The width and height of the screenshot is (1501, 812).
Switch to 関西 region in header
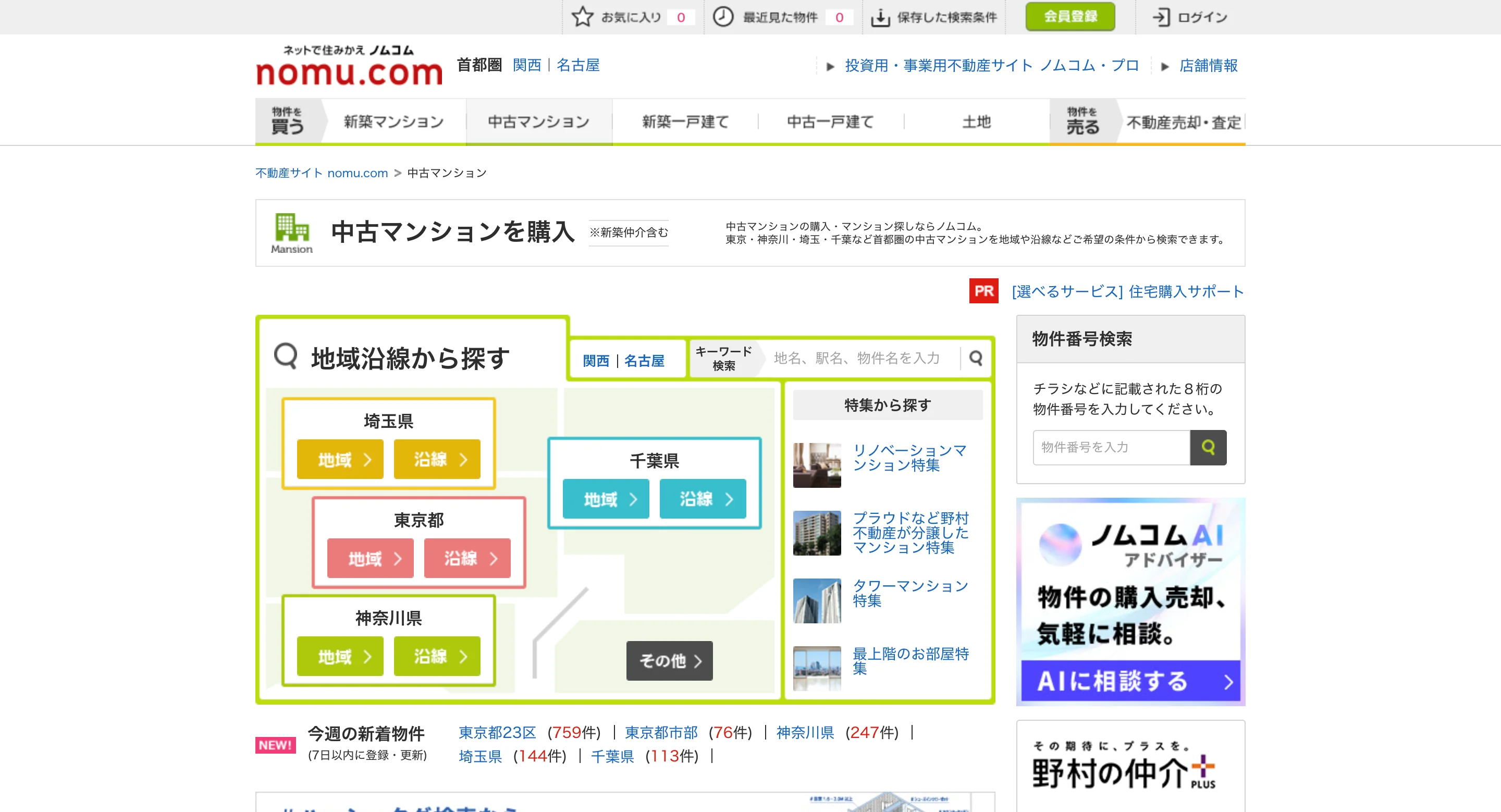click(527, 65)
